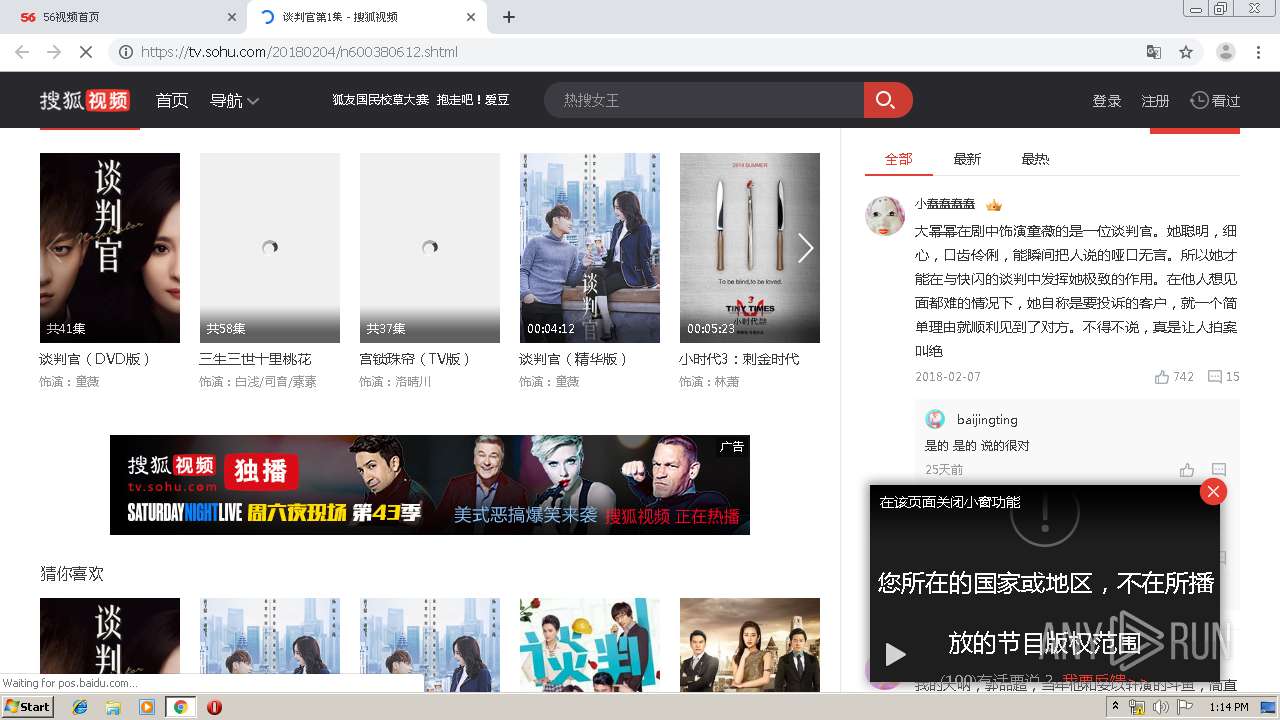Click commenter name baijingting

click(987, 419)
